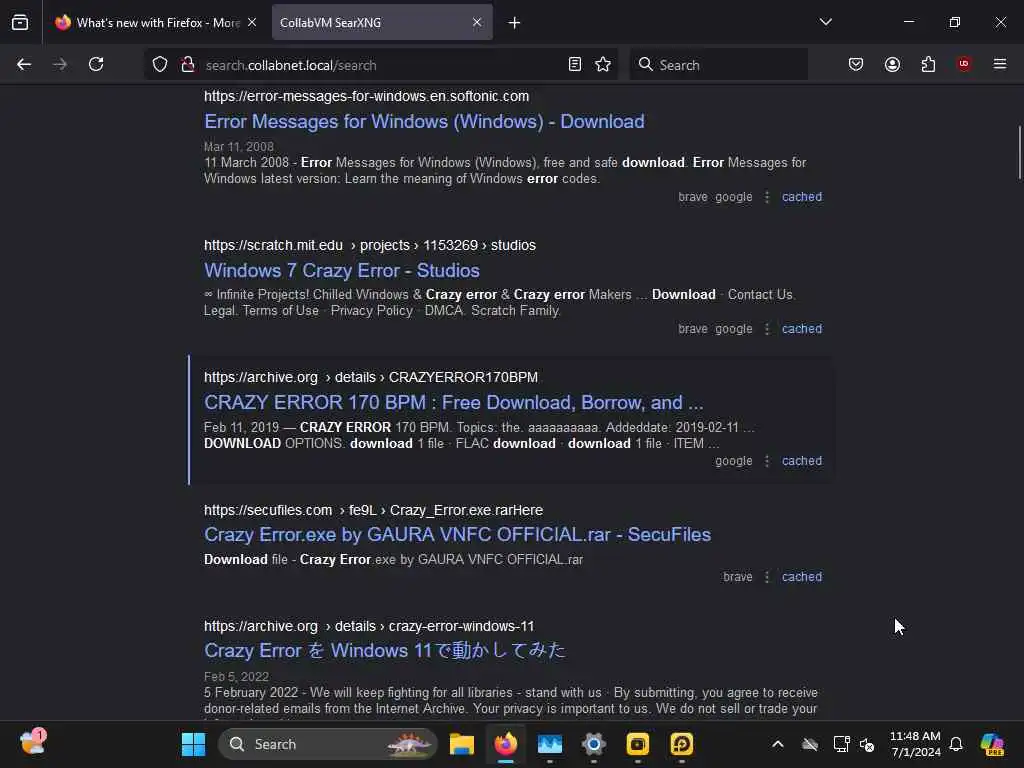
Task: Click secufiles.com URL breadcrumb
Action: (374, 510)
